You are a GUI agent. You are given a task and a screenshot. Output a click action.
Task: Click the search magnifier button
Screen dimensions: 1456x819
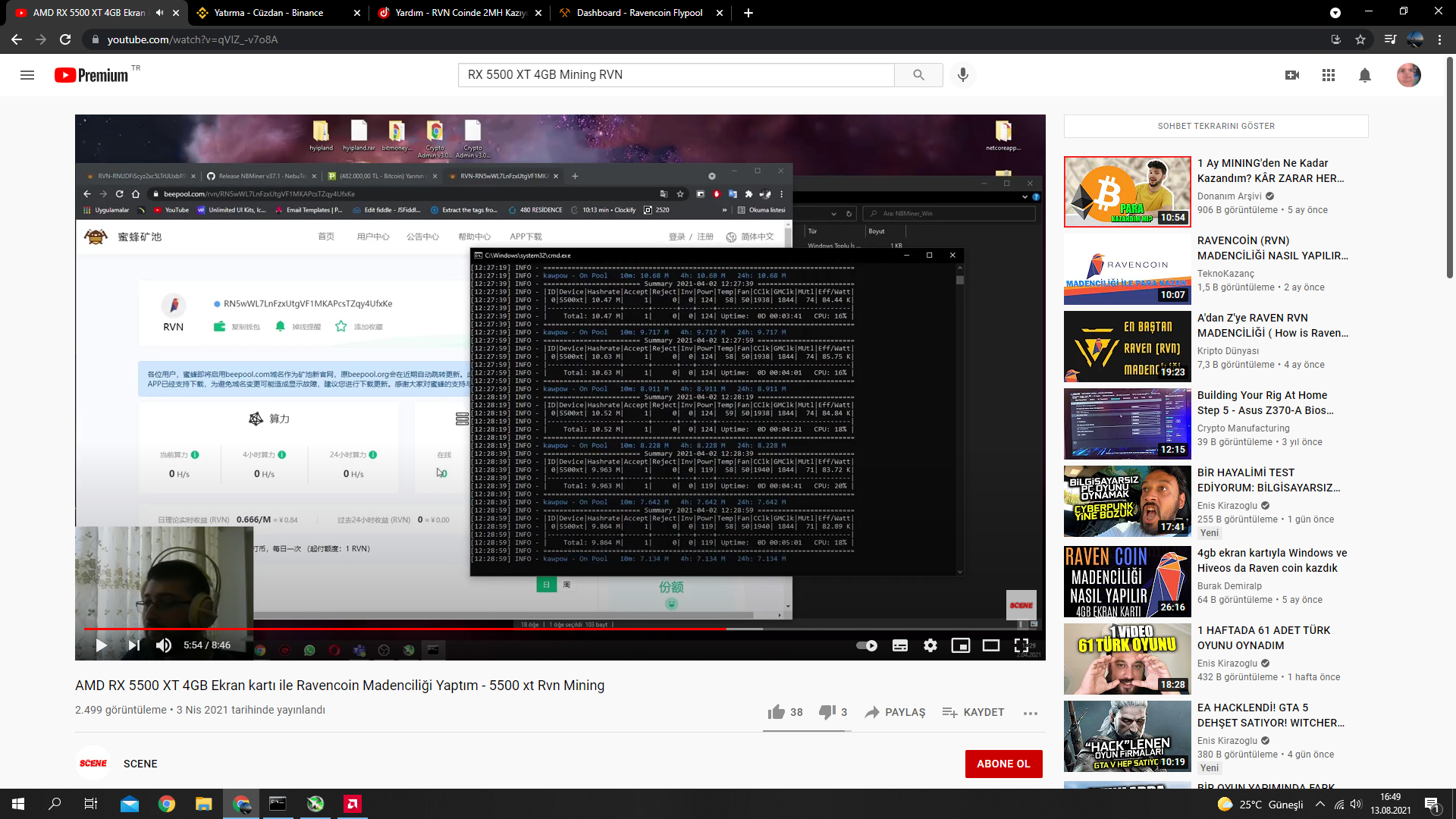[918, 75]
